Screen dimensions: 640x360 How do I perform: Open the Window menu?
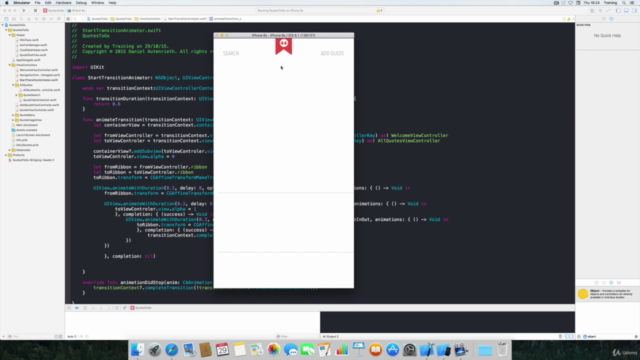tap(98, 3)
